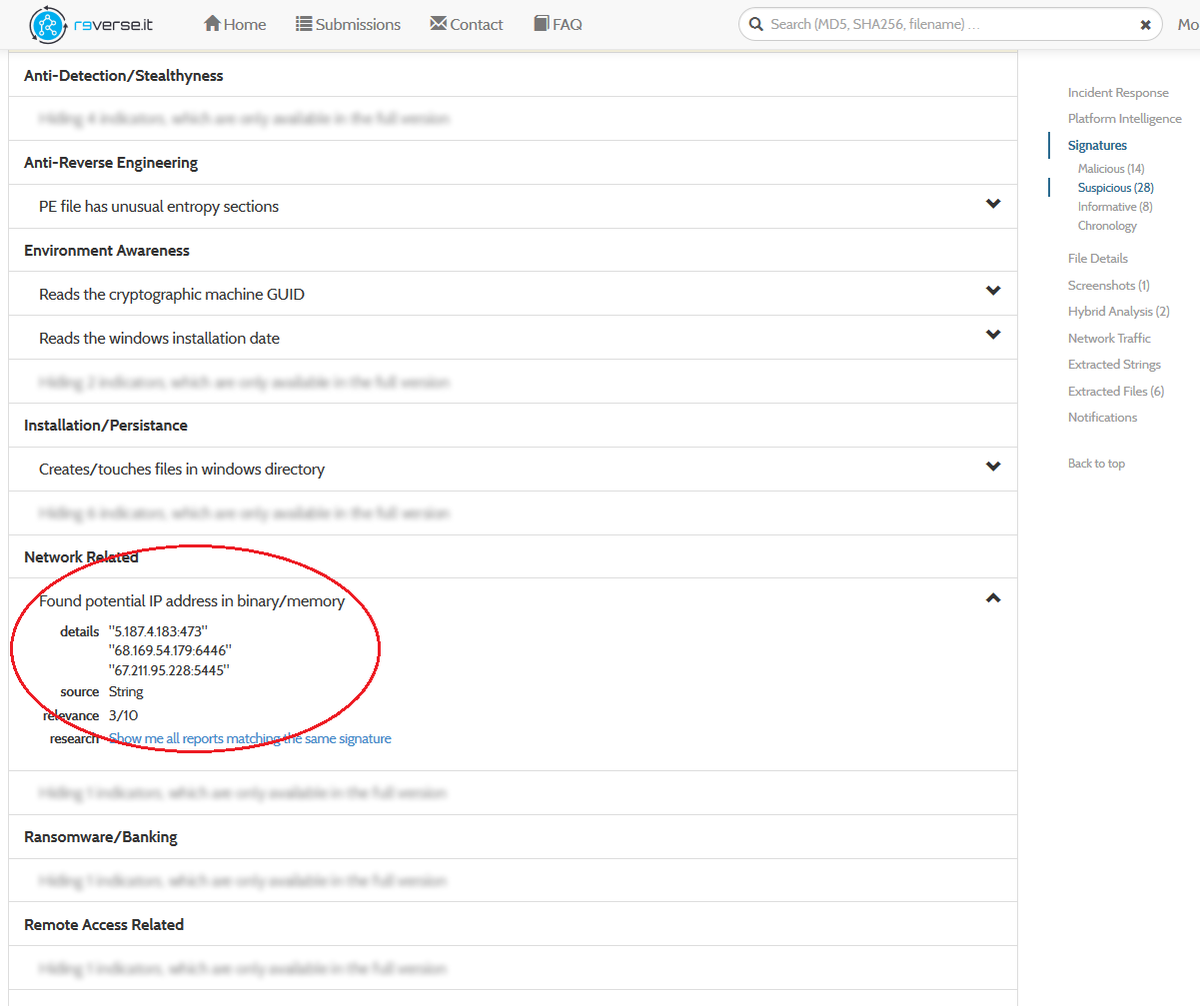
Task: Click the Anti-Detection/Stealthyness heading
Action: tap(124, 75)
